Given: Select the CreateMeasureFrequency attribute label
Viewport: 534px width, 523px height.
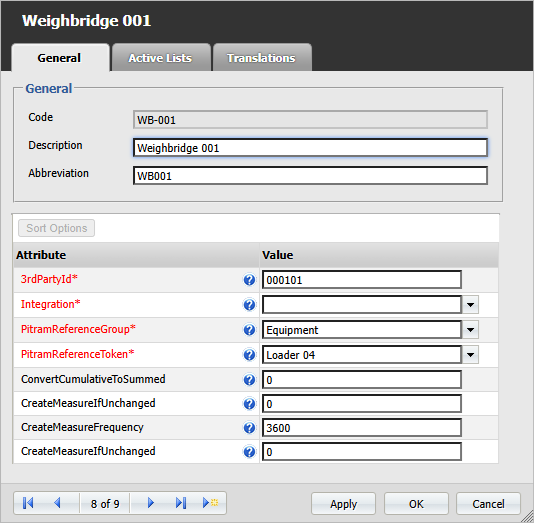Looking at the screenshot, I should click(x=82, y=427).
